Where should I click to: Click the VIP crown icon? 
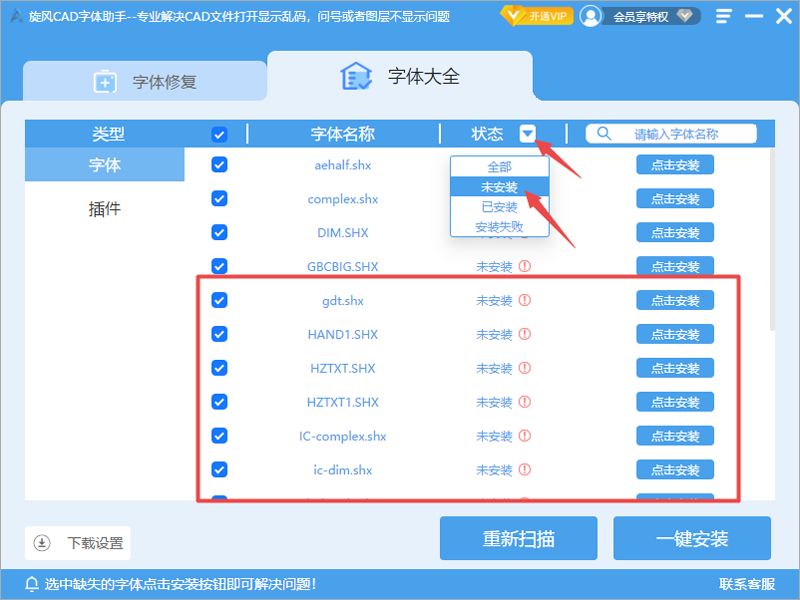(x=513, y=16)
